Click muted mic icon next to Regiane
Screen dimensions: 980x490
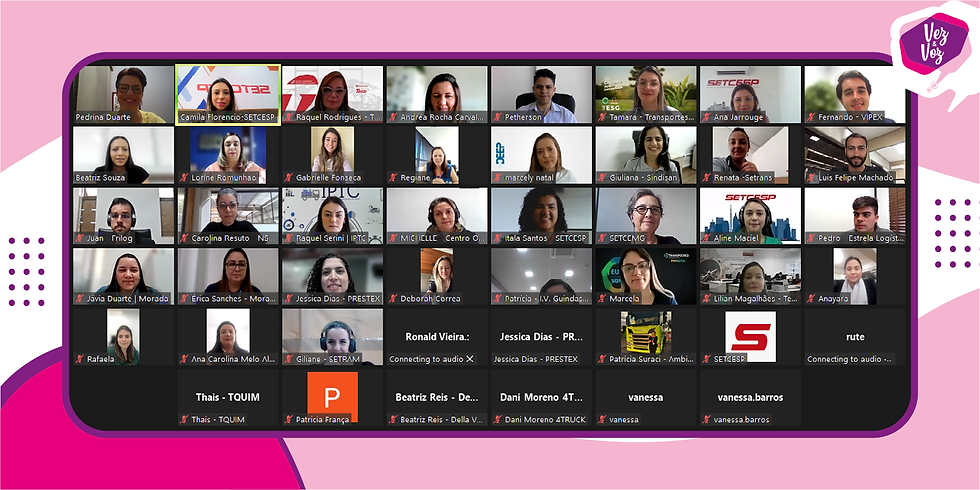coord(393,178)
